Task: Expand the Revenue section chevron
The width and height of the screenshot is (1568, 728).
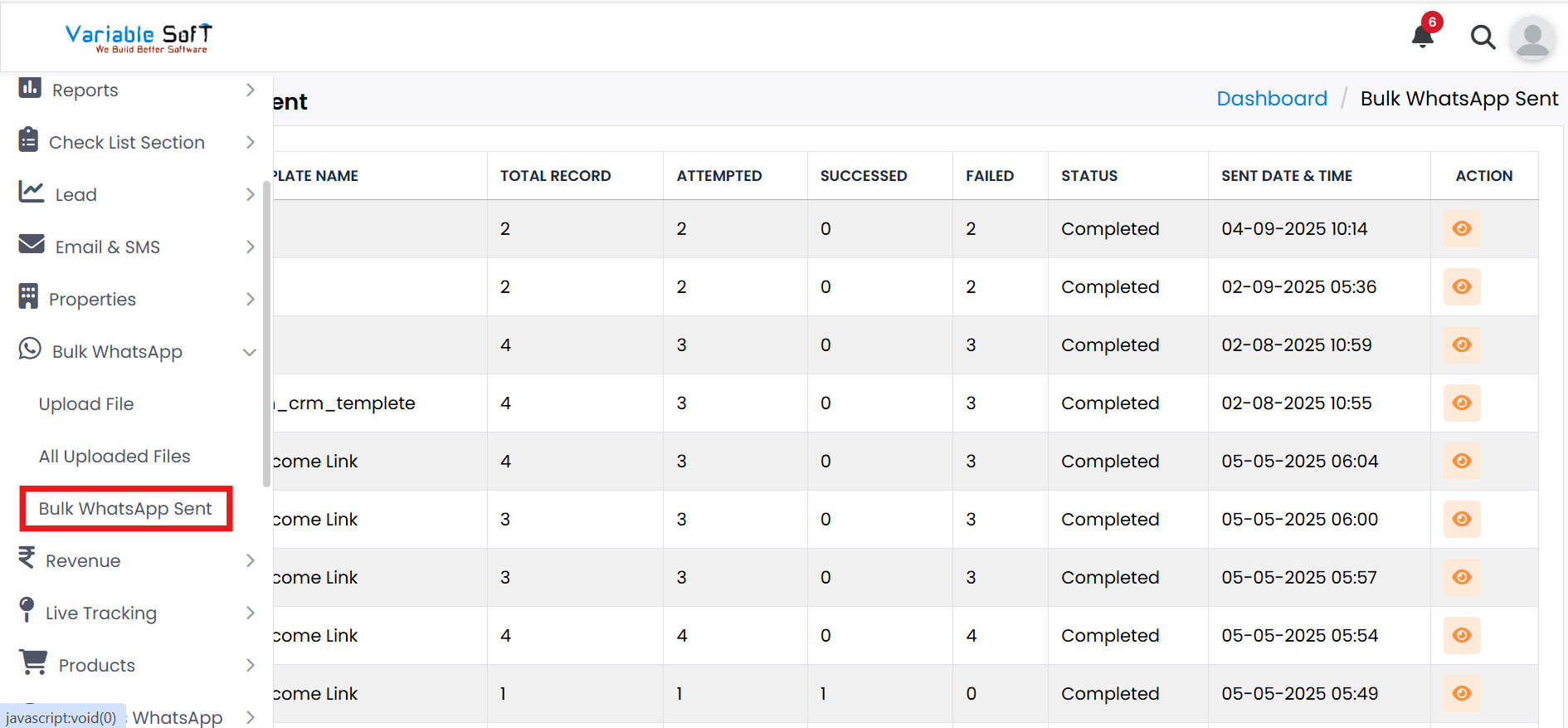Action: tap(250, 560)
